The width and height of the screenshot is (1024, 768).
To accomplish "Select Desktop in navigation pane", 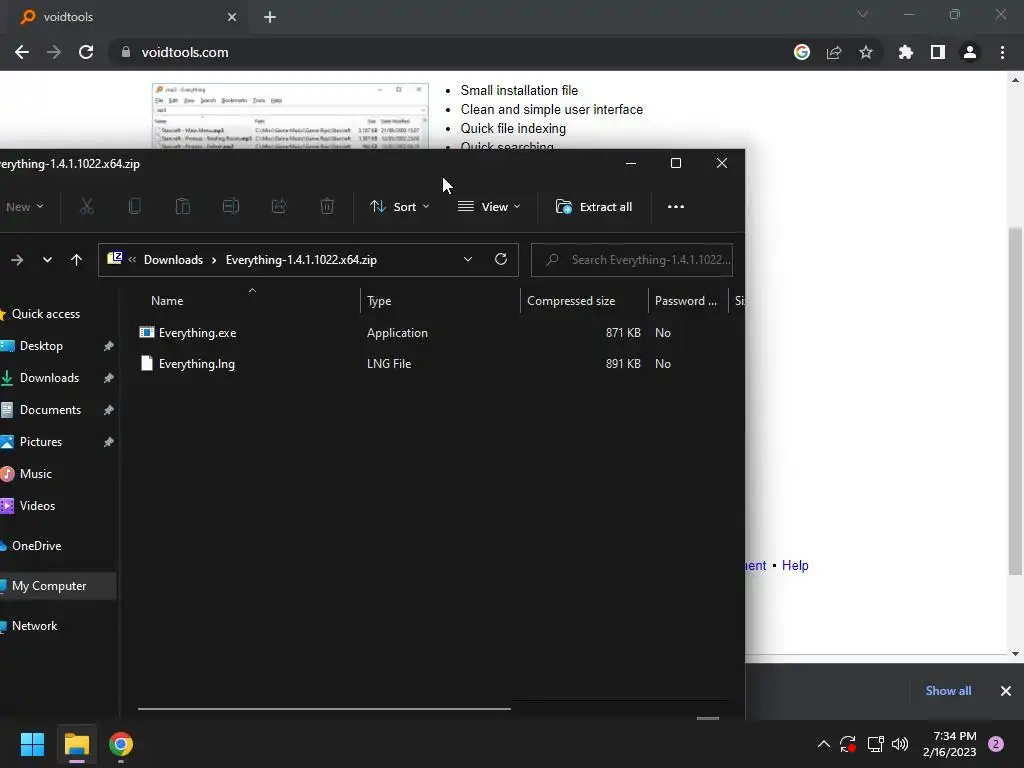I will [41, 346].
